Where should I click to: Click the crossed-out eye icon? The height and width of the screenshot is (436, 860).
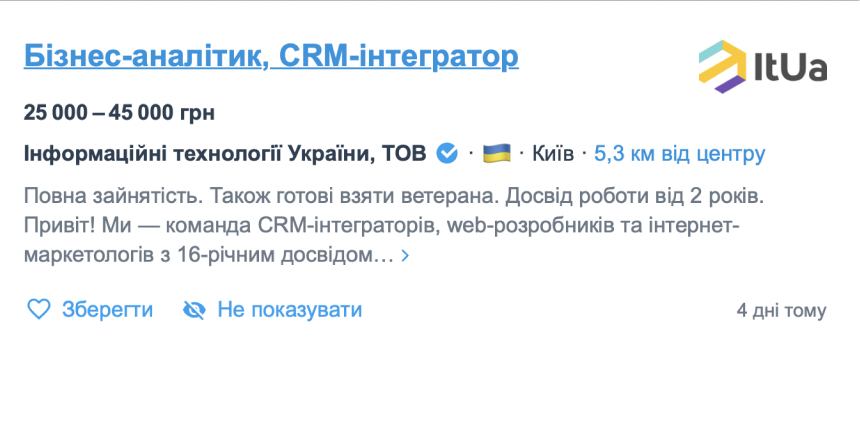pyautogui.click(x=195, y=310)
